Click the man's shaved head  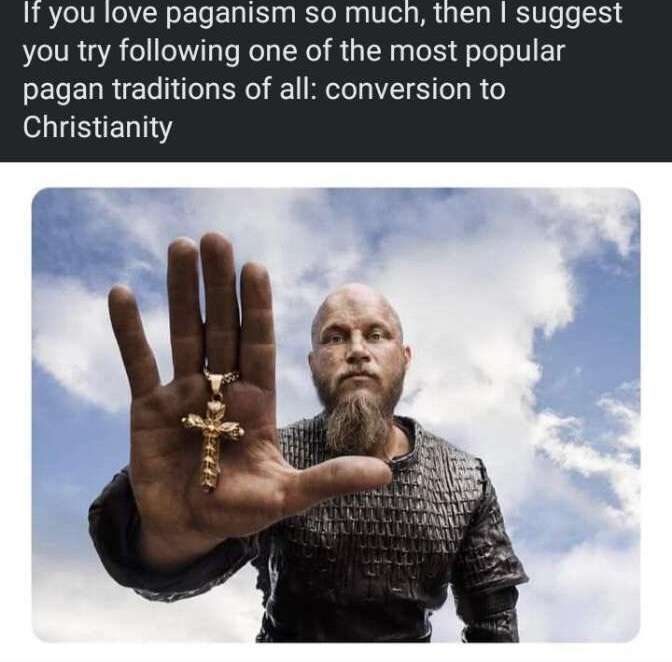[354, 304]
